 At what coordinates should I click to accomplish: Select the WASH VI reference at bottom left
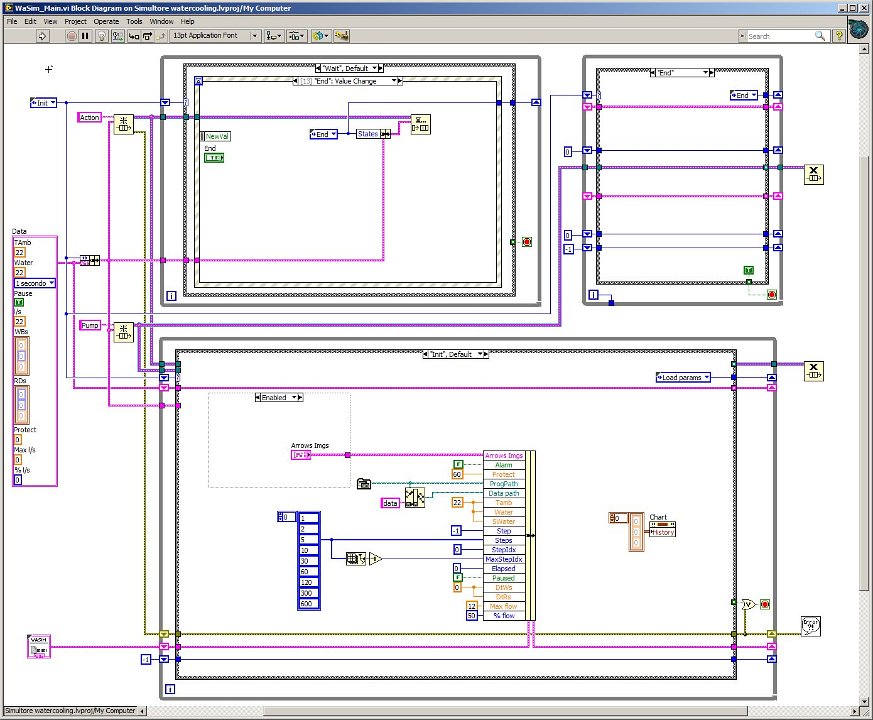click(x=38, y=647)
